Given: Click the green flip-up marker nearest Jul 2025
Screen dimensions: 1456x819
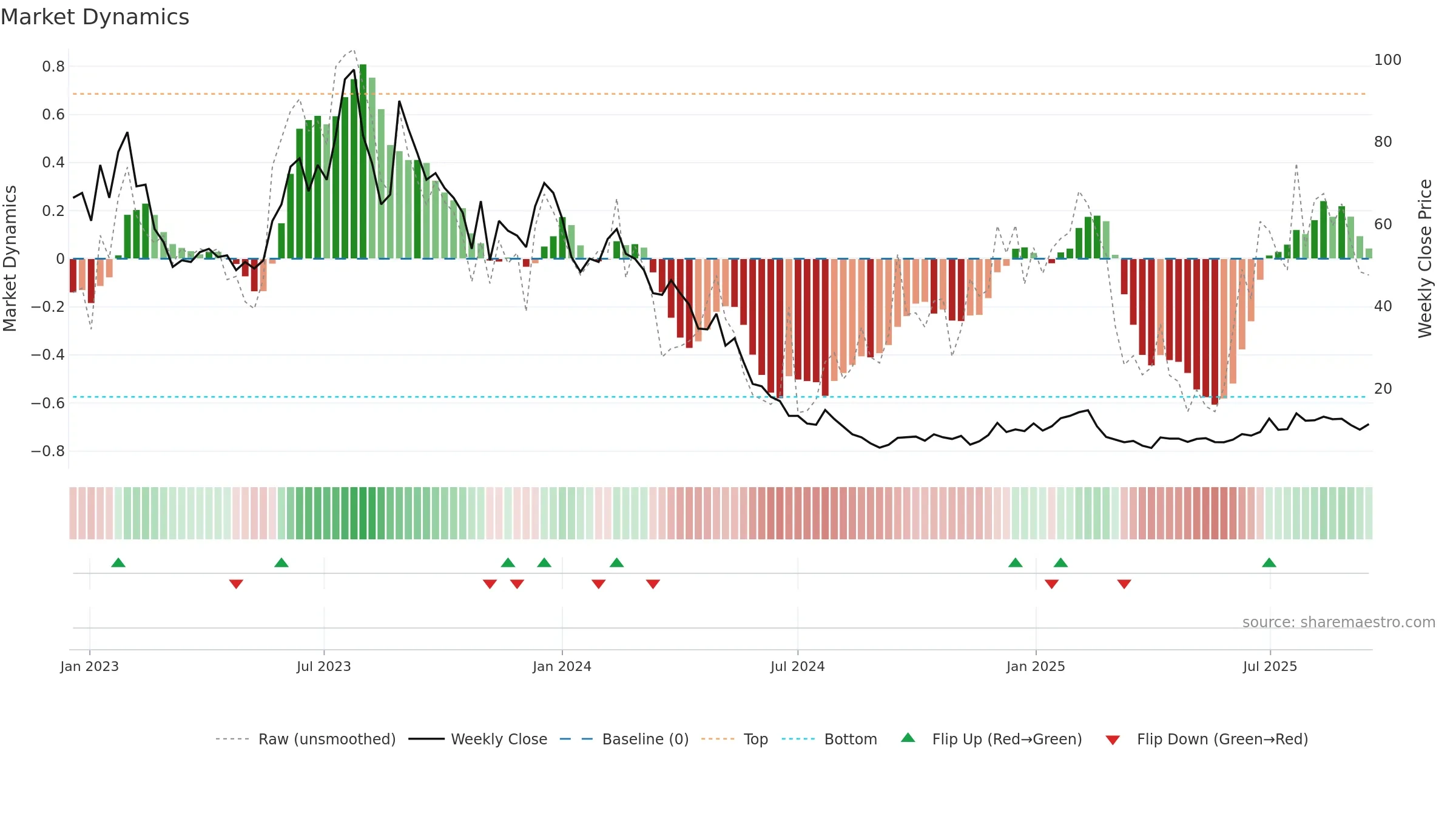Looking at the screenshot, I should click(1269, 563).
